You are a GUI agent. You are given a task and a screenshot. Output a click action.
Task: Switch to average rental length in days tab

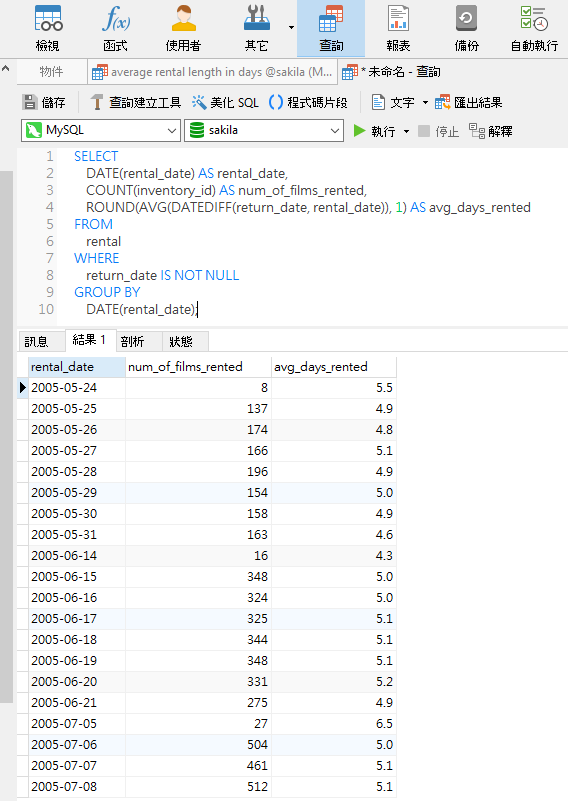212,72
